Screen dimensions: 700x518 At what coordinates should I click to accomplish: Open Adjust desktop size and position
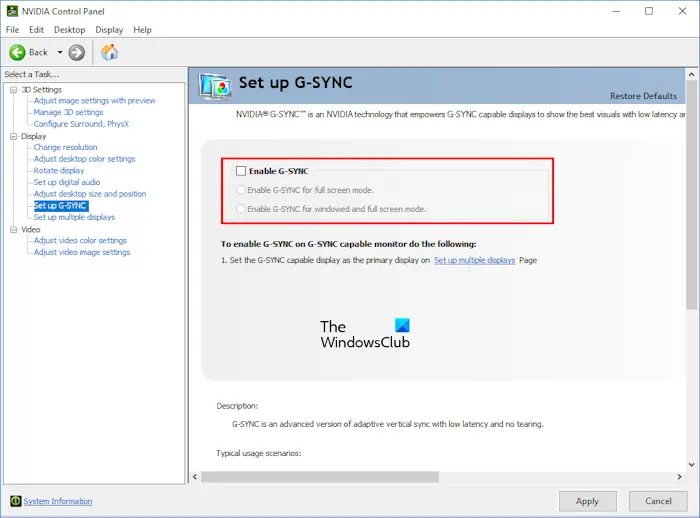pos(90,194)
